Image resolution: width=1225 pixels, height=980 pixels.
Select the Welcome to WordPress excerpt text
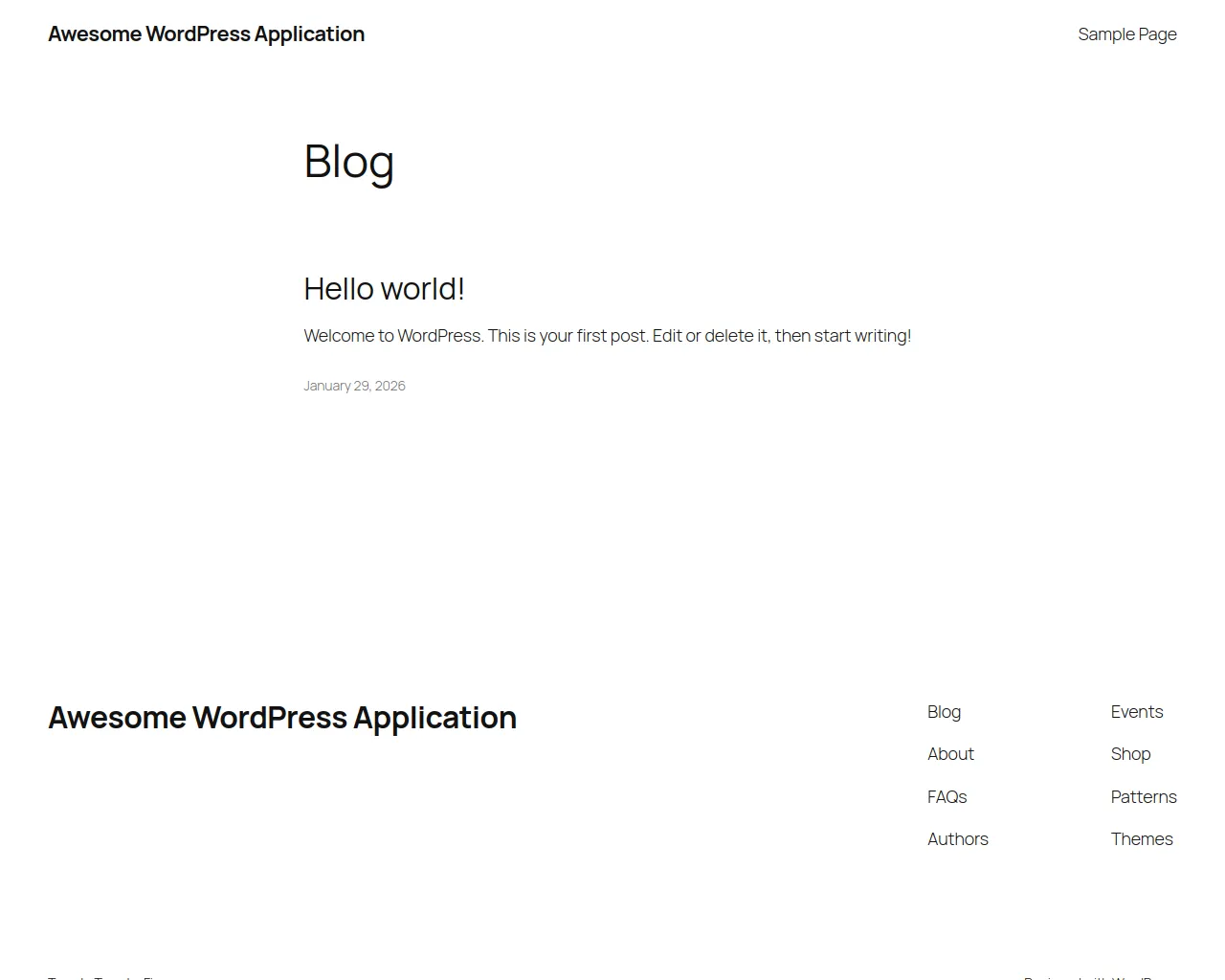(x=607, y=336)
